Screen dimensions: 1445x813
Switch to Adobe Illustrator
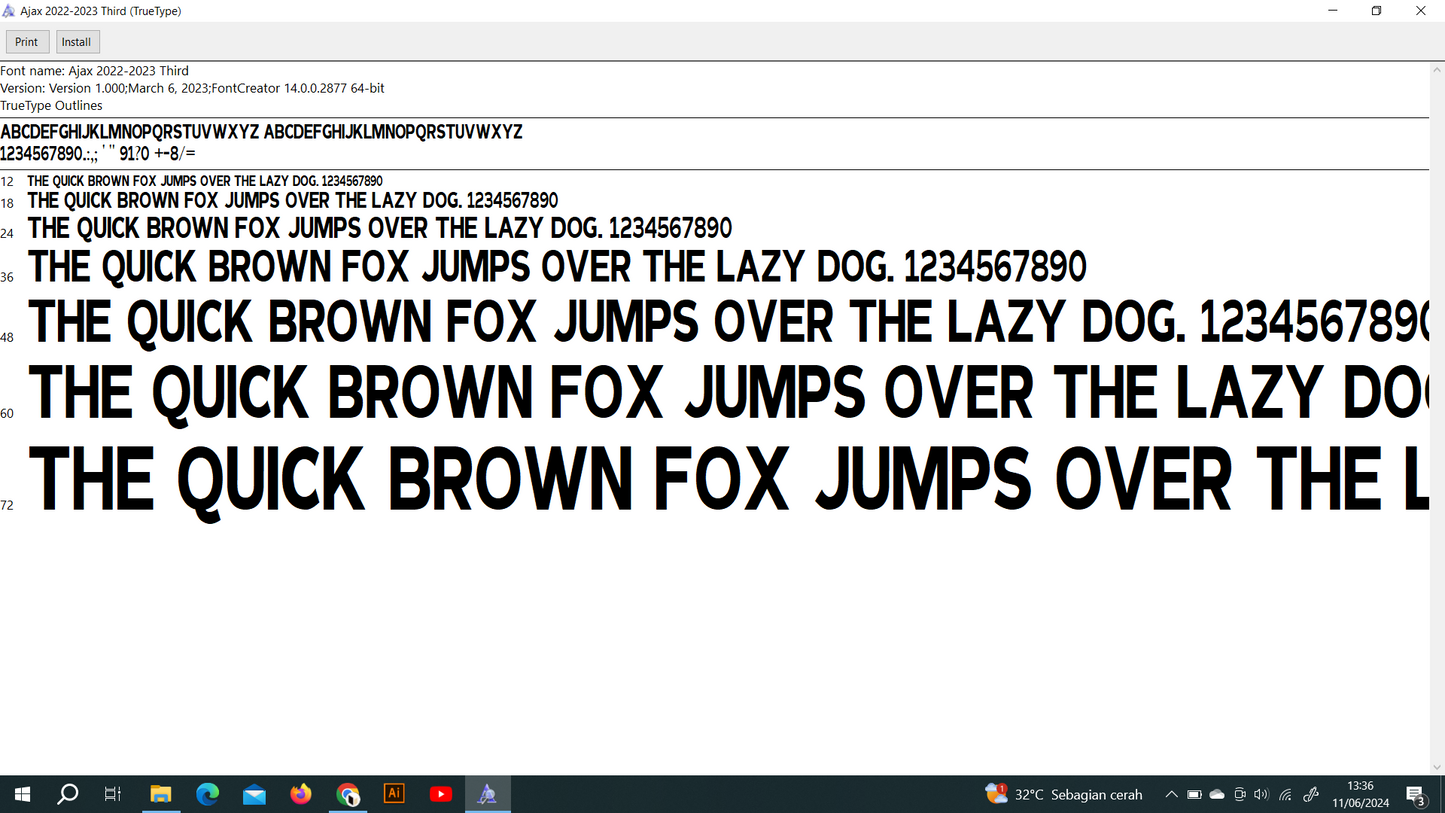(x=394, y=794)
